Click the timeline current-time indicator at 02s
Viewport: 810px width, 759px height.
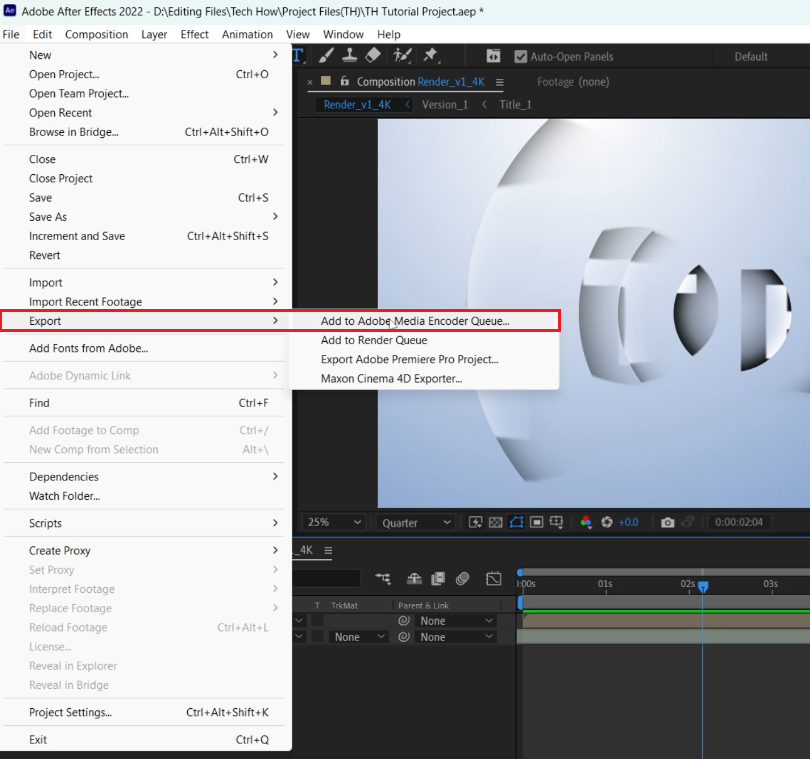703,586
